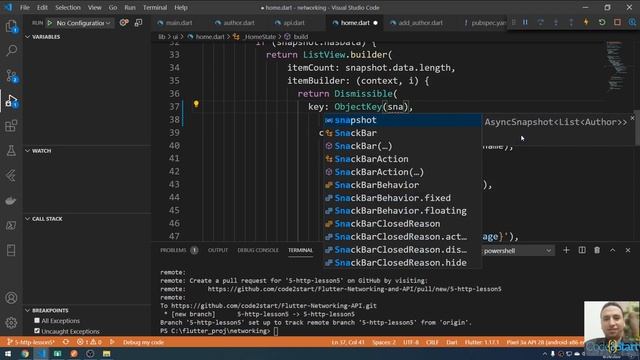Screen dimensions: 640x360
Task: Click the lightbulb code action on line 37
Action: click(x=196, y=104)
